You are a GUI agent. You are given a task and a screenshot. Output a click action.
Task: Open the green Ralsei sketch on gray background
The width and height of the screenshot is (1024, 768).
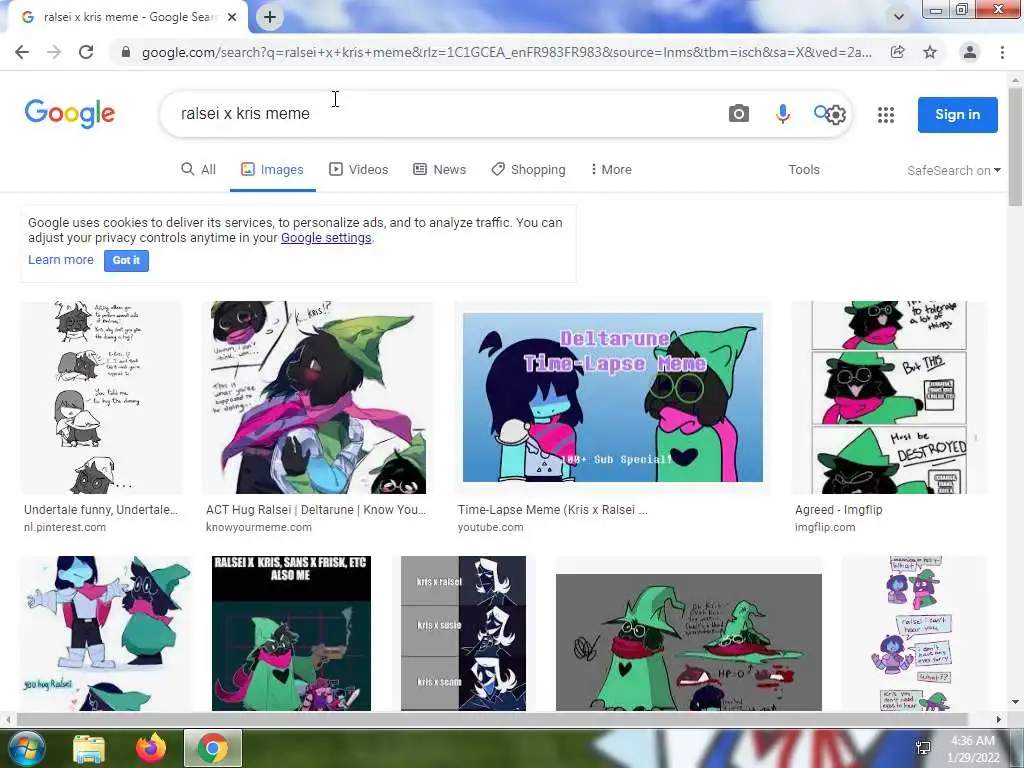coord(688,642)
